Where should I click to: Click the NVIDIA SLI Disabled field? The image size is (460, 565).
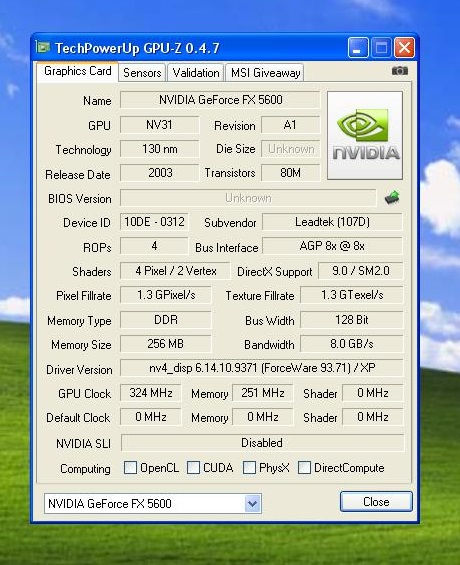click(263, 442)
